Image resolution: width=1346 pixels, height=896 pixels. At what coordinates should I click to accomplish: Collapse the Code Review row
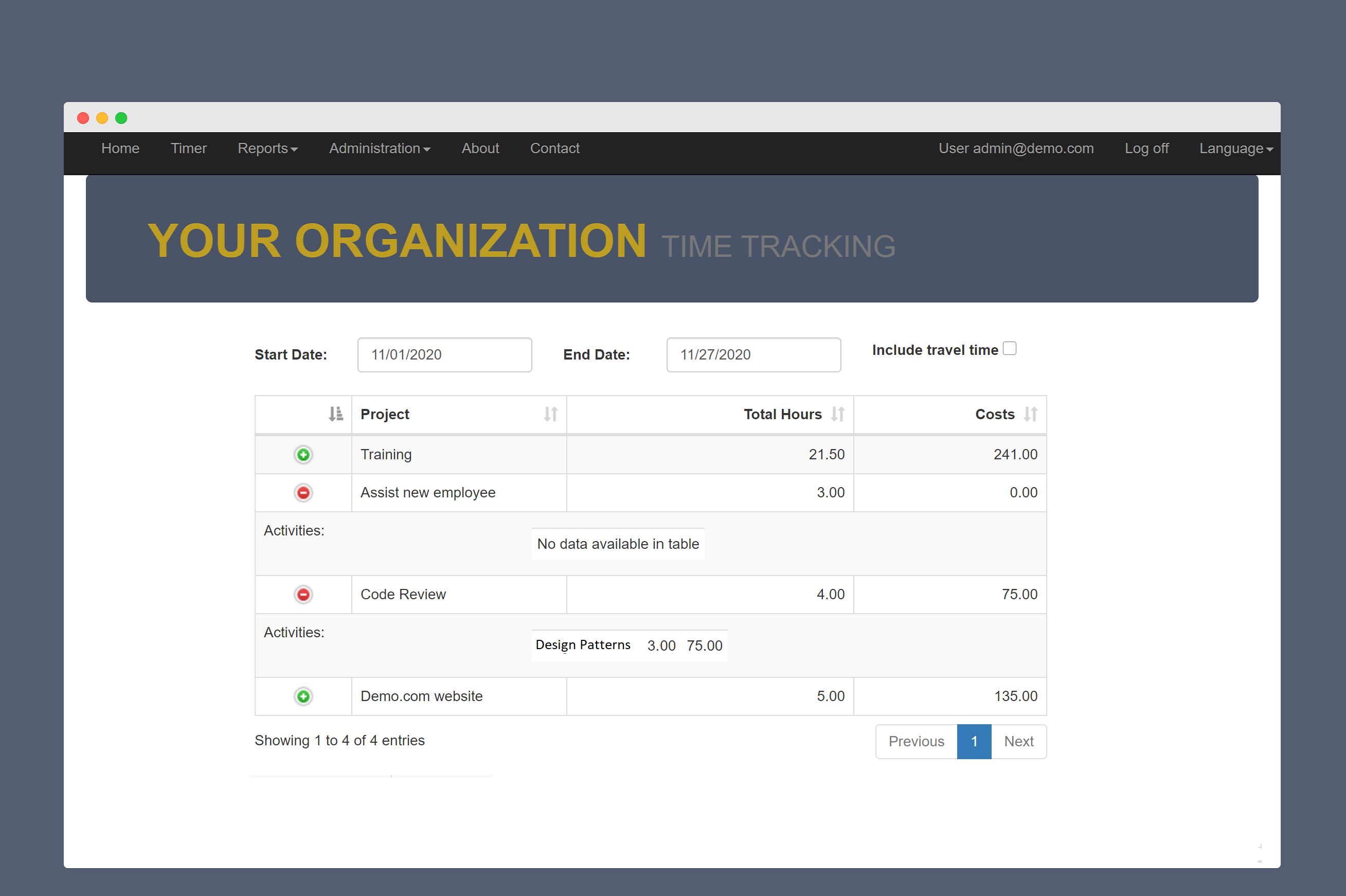click(x=303, y=594)
